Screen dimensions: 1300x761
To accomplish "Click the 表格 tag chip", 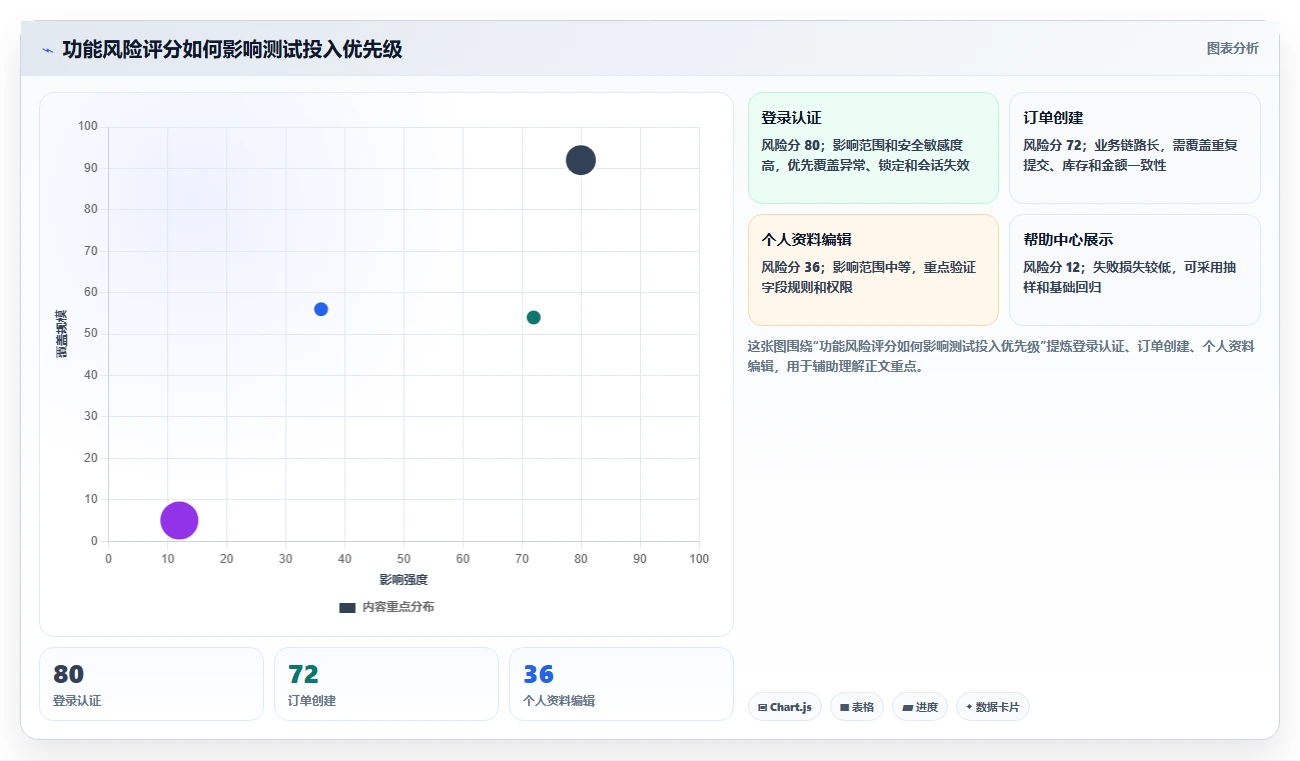I will pyautogui.click(x=857, y=707).
